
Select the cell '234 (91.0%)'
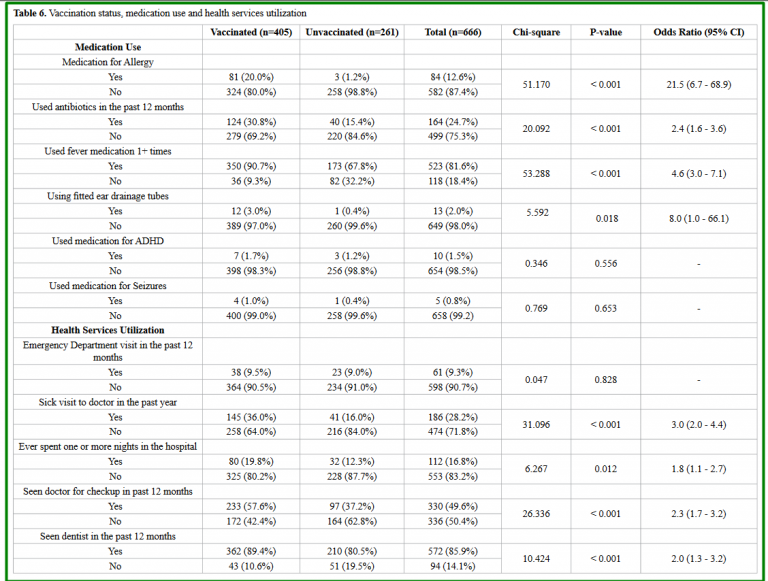pos(352,387)
